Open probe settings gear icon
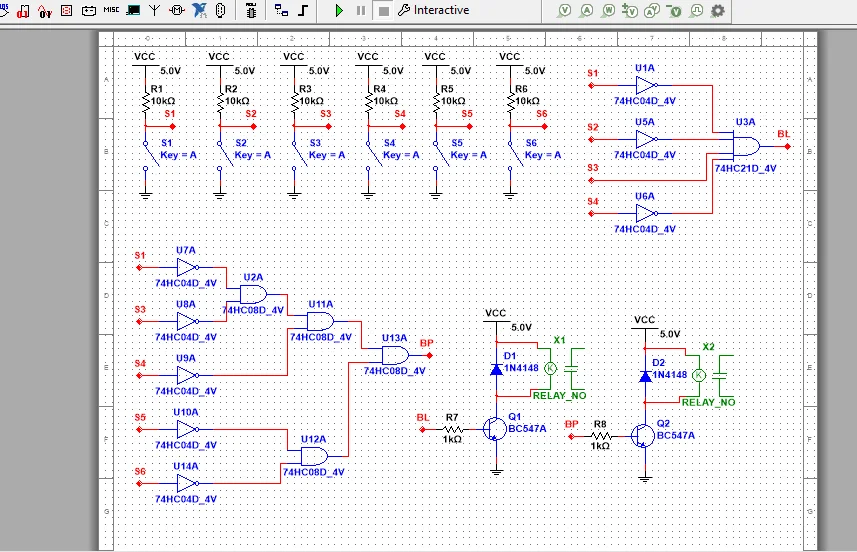 (x=718, y=10)
